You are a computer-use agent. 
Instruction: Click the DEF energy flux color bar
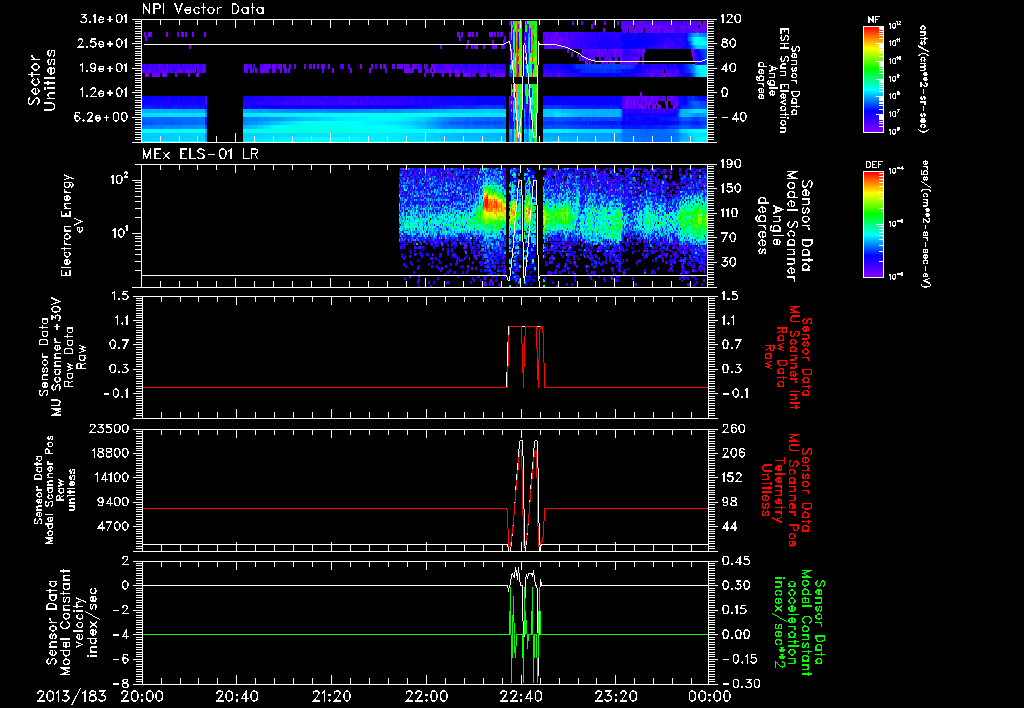(x=874, y=224)
